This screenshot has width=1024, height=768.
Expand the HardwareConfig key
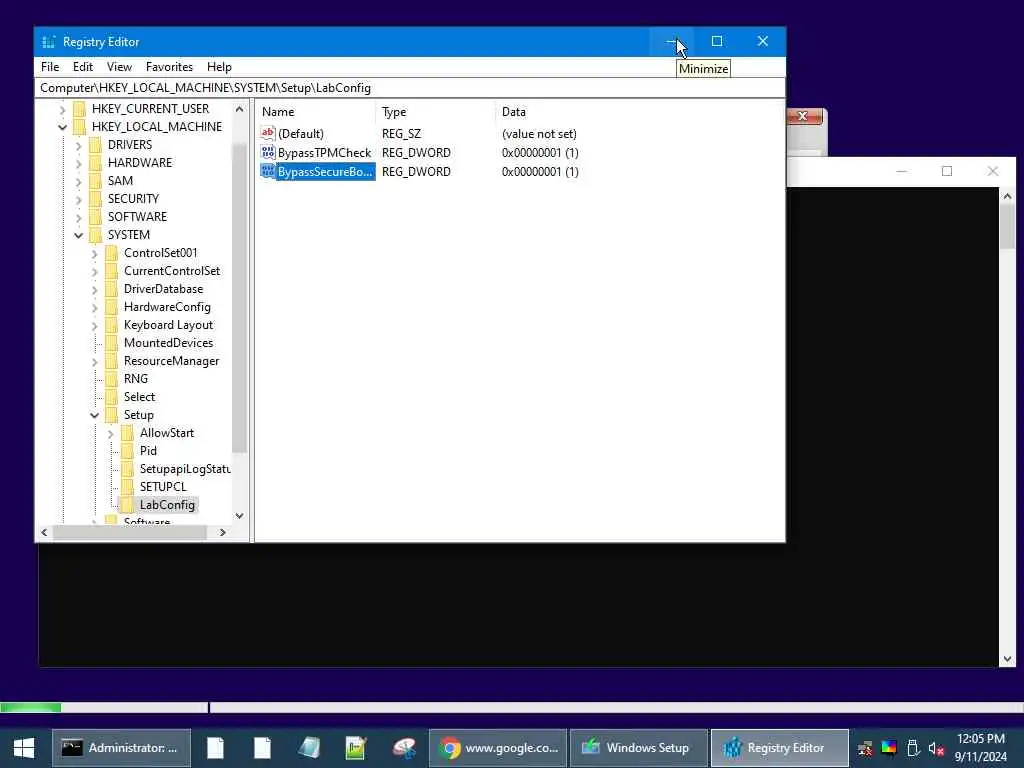(x=95, y=307)
